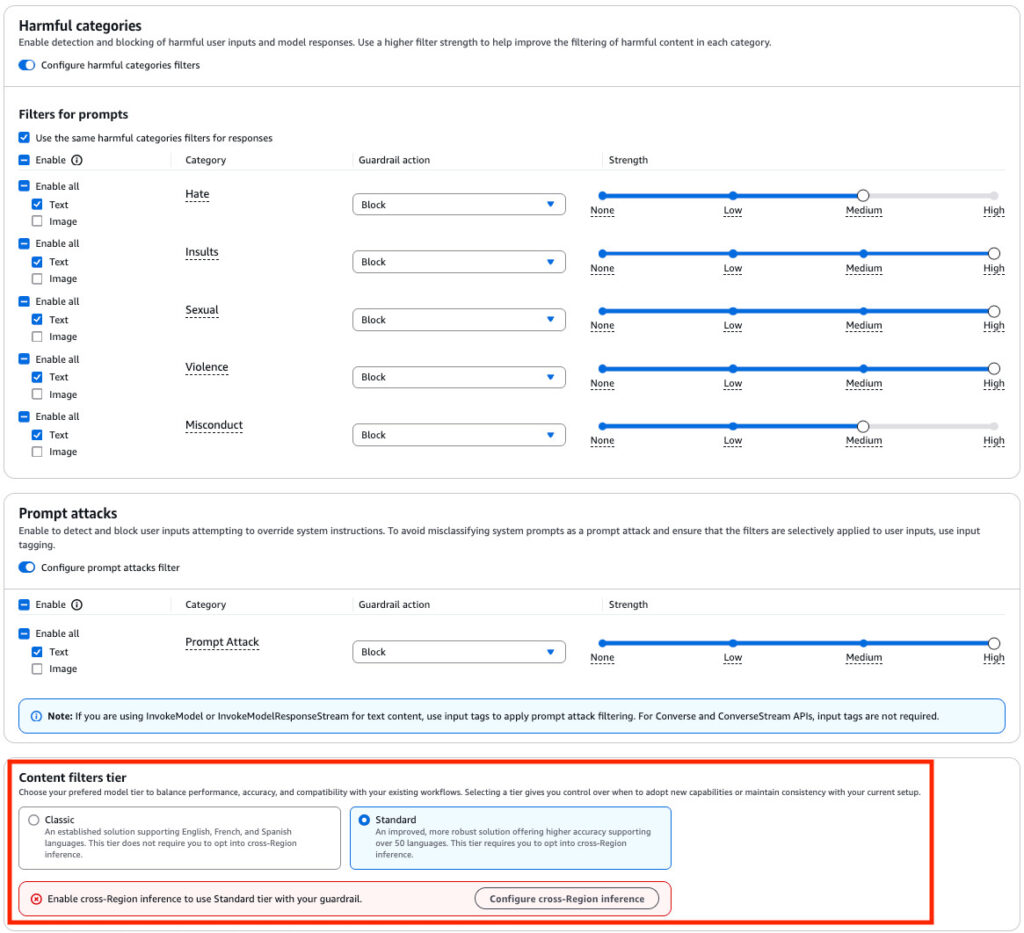Click the Insults category label
Screen dimensions: 1024x933
pos(201,252)
